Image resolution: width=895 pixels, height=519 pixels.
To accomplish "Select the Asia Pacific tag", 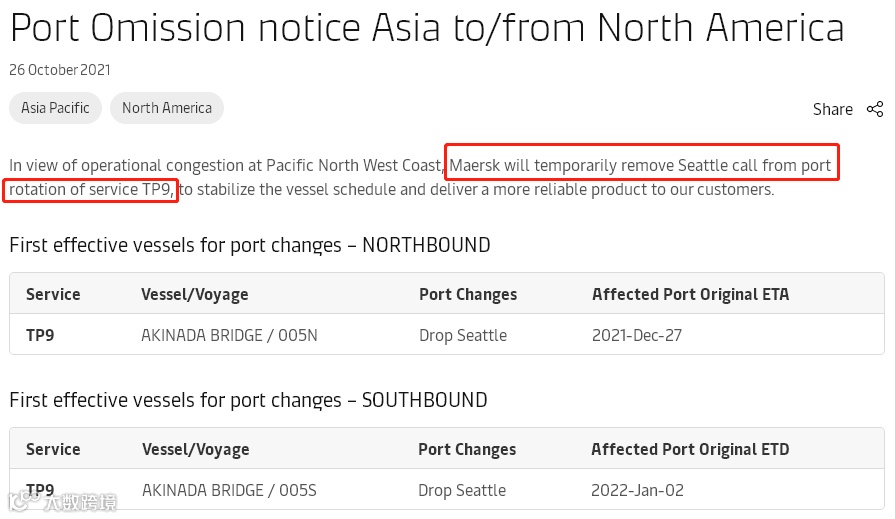I will click(x=55, y=108).
